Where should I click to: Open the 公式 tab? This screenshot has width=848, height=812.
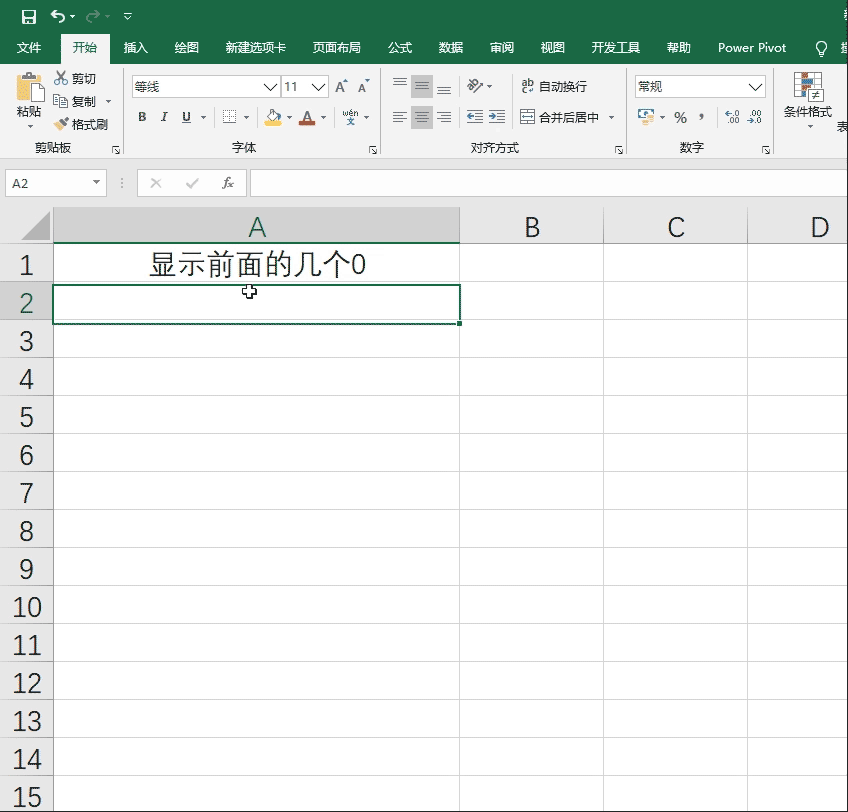(x=400, y=48)
